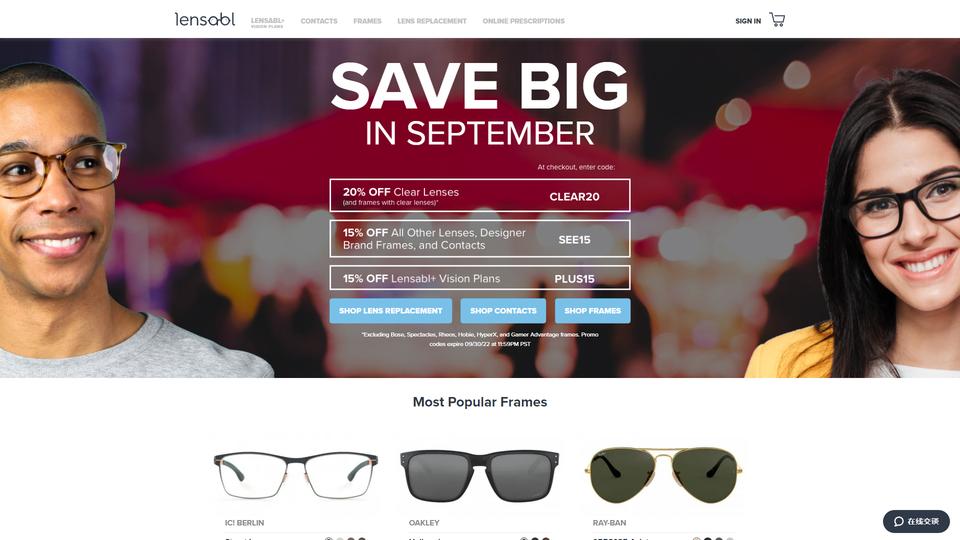Viewport: 960px width, 540px height.
Task: Click Shop Lens Replacement button
Action: (x=391, y=311)
